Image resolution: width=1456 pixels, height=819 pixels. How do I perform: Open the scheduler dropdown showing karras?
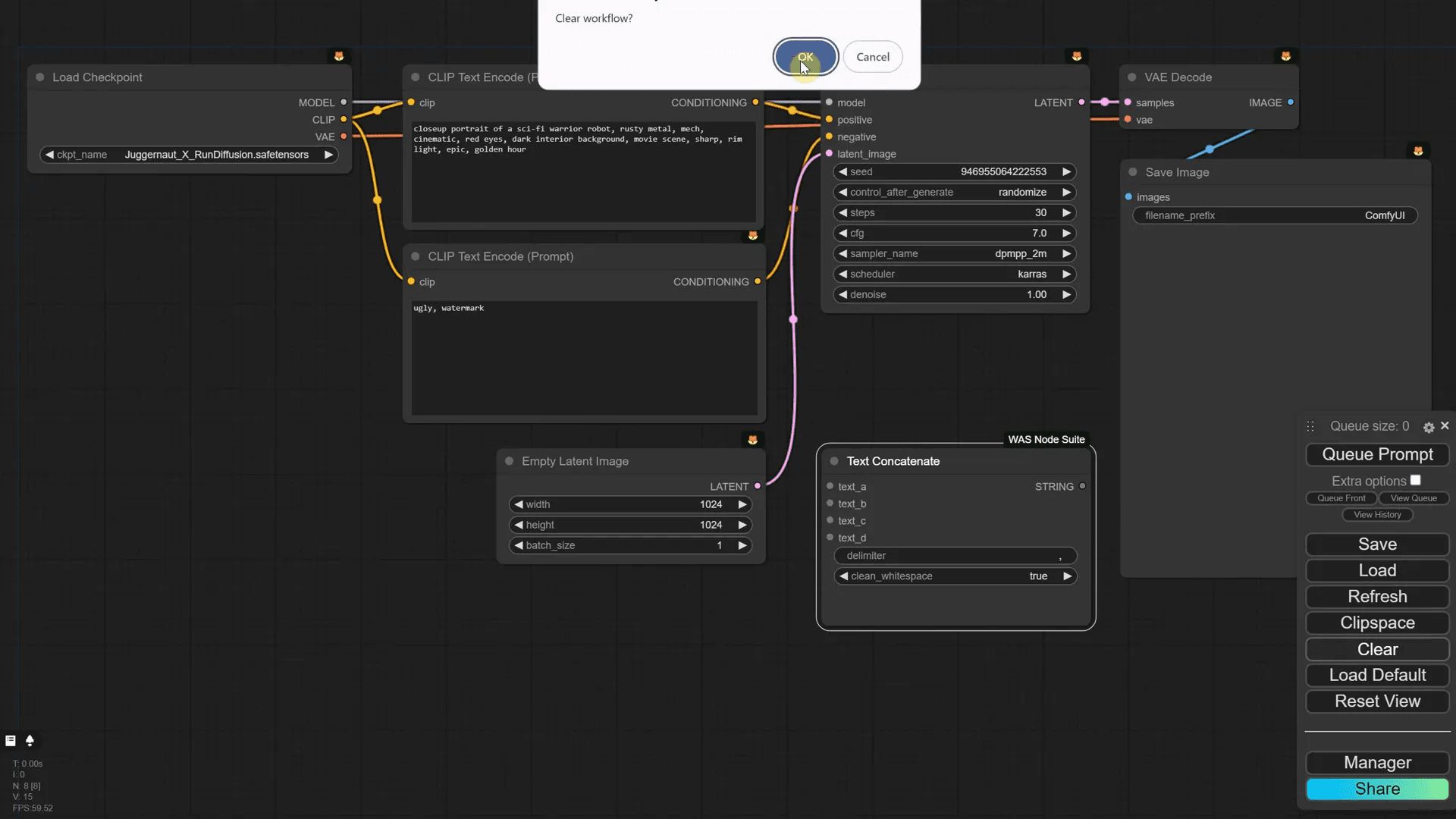click(x=955, y=274)
